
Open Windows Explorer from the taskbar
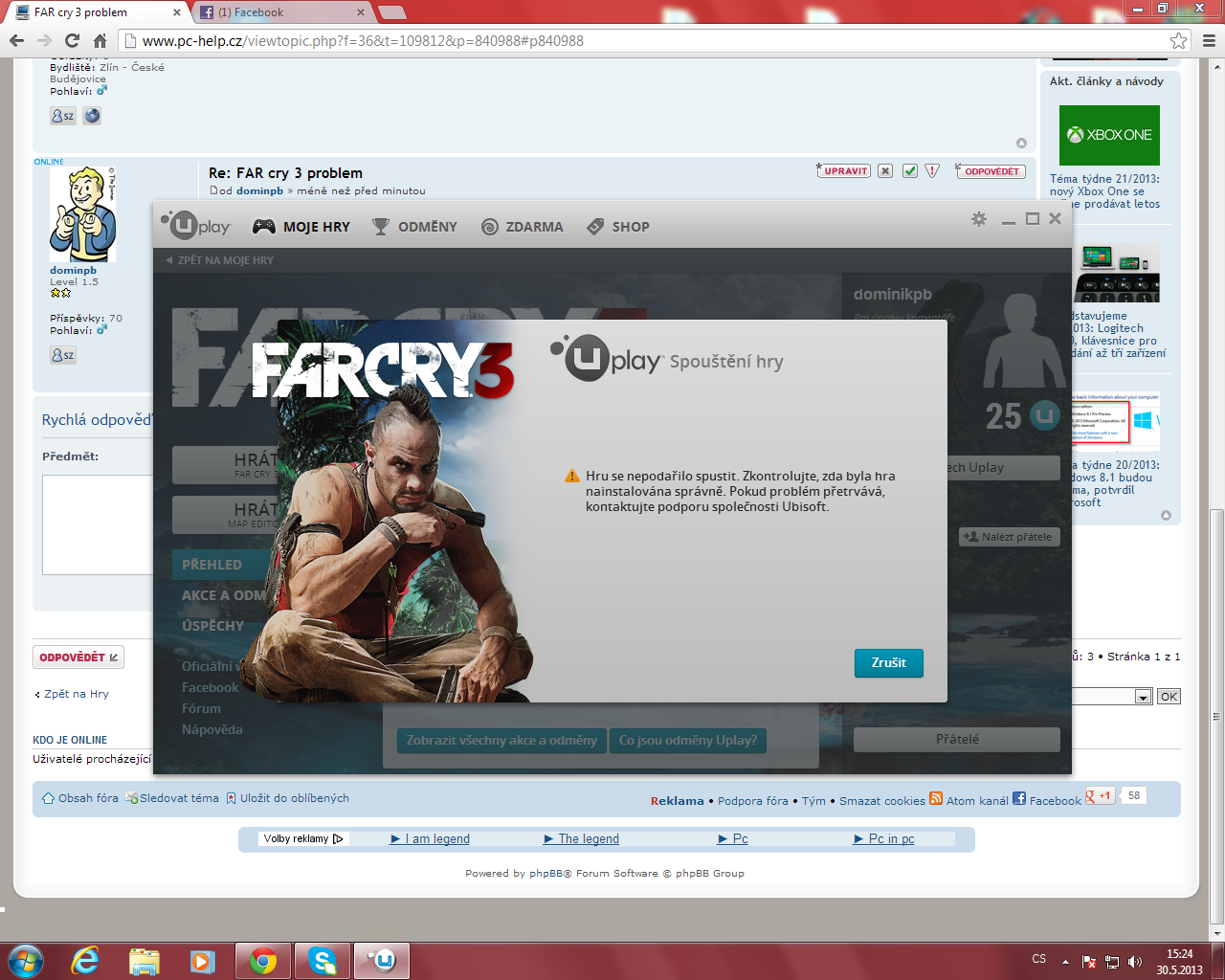144,960
